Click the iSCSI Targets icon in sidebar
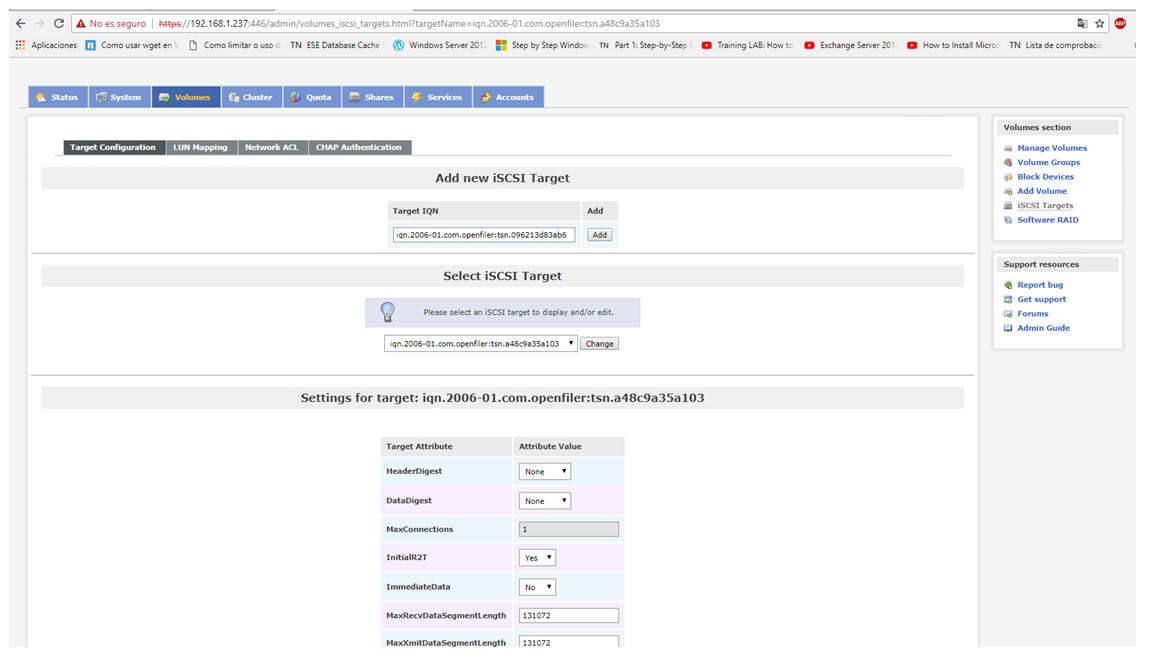This screenshot has height=668, width=1151. [1008, 206]
